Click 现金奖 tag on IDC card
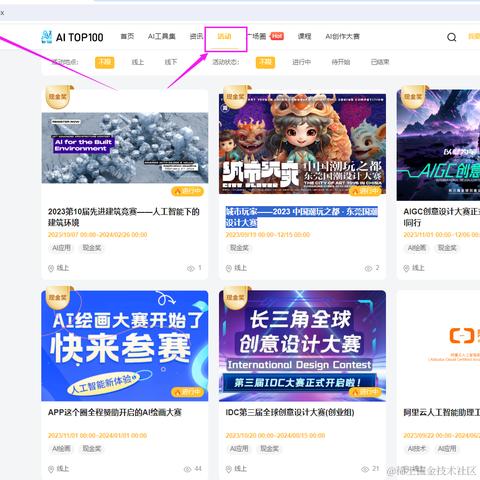Image resolution: width=480 pixels, height=480 pixels. coord(269,449)
